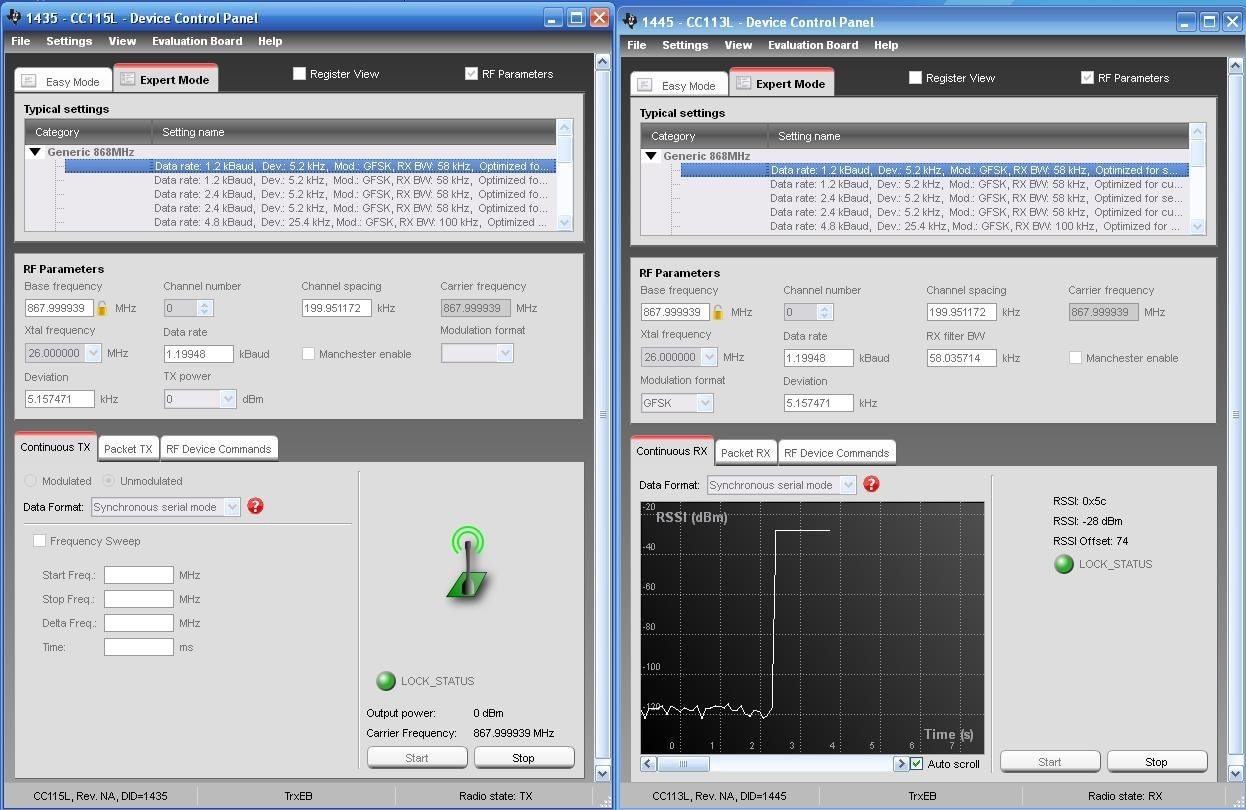Click the green LOCK_STATUS indicator in CC115L panel
Screen dimensions: 1246x810
pos(386,681)
